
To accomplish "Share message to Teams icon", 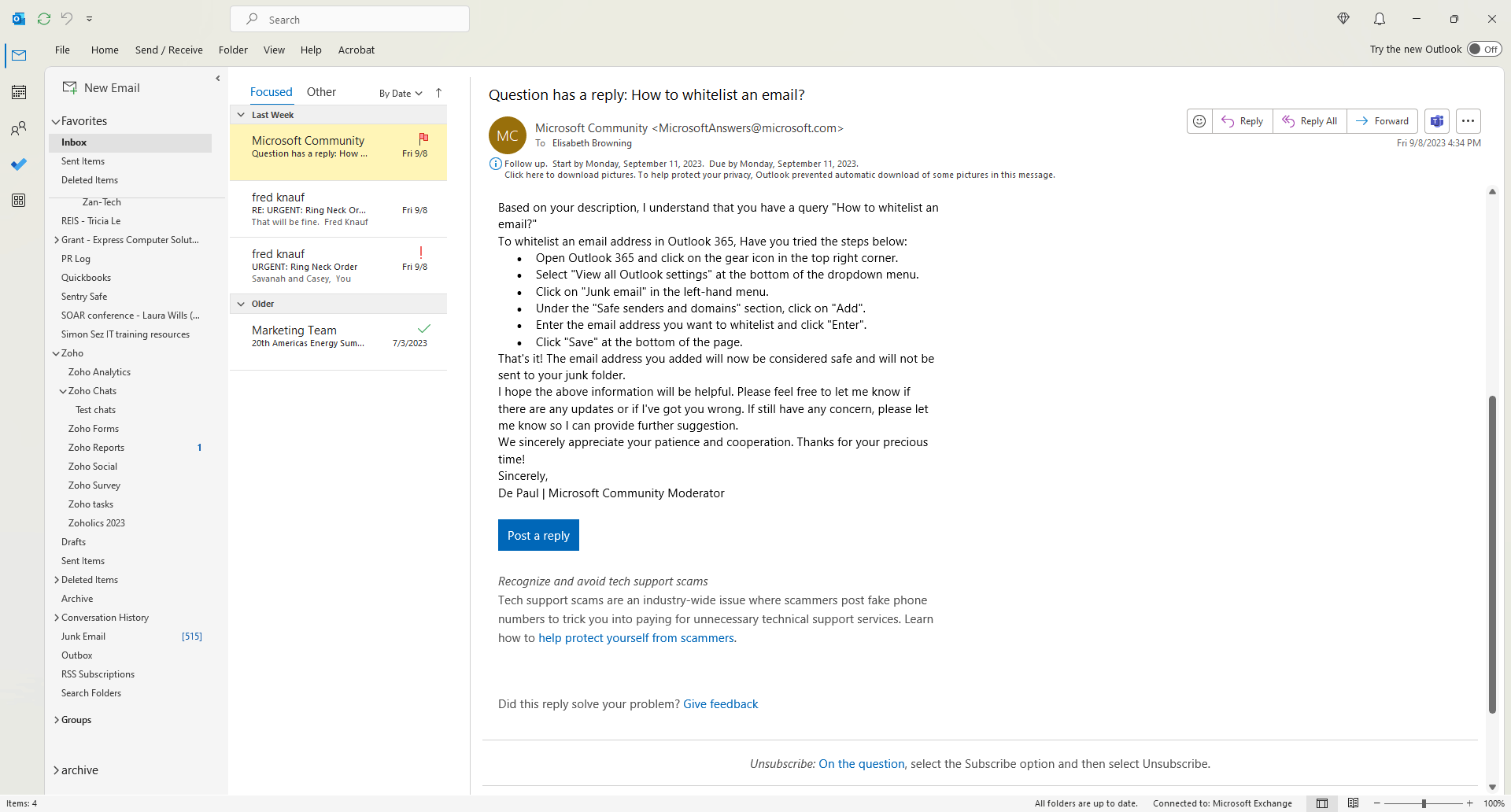I will [1437, 121].
